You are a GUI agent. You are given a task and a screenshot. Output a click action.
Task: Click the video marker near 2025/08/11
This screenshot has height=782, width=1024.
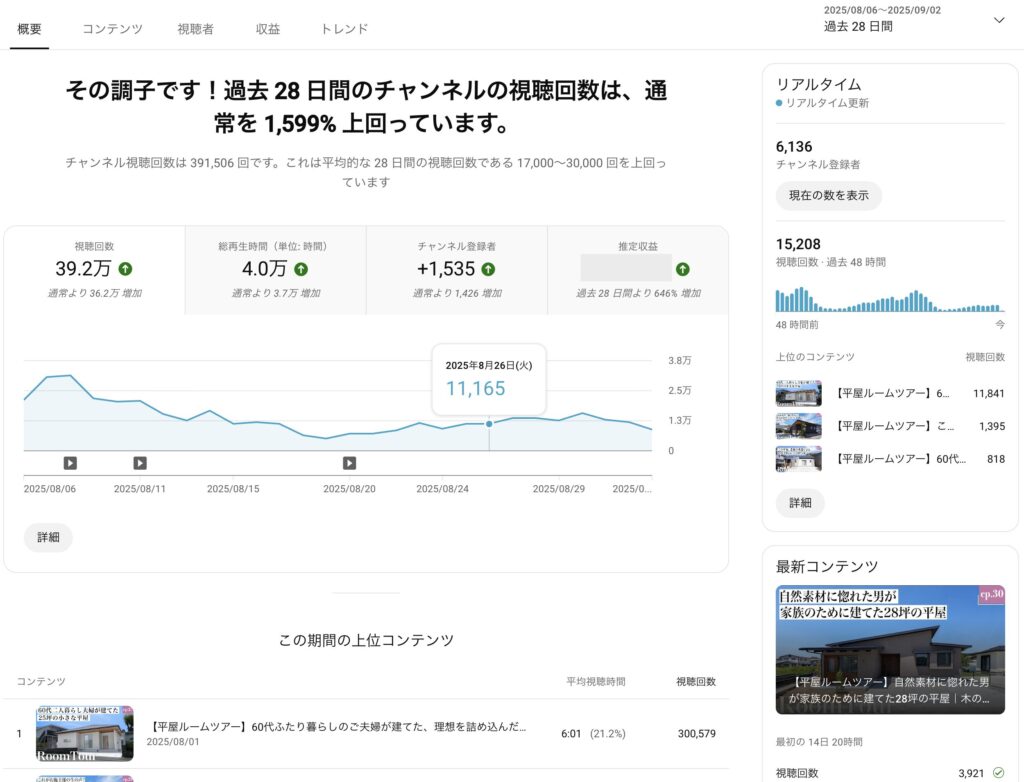pos(140,463)
